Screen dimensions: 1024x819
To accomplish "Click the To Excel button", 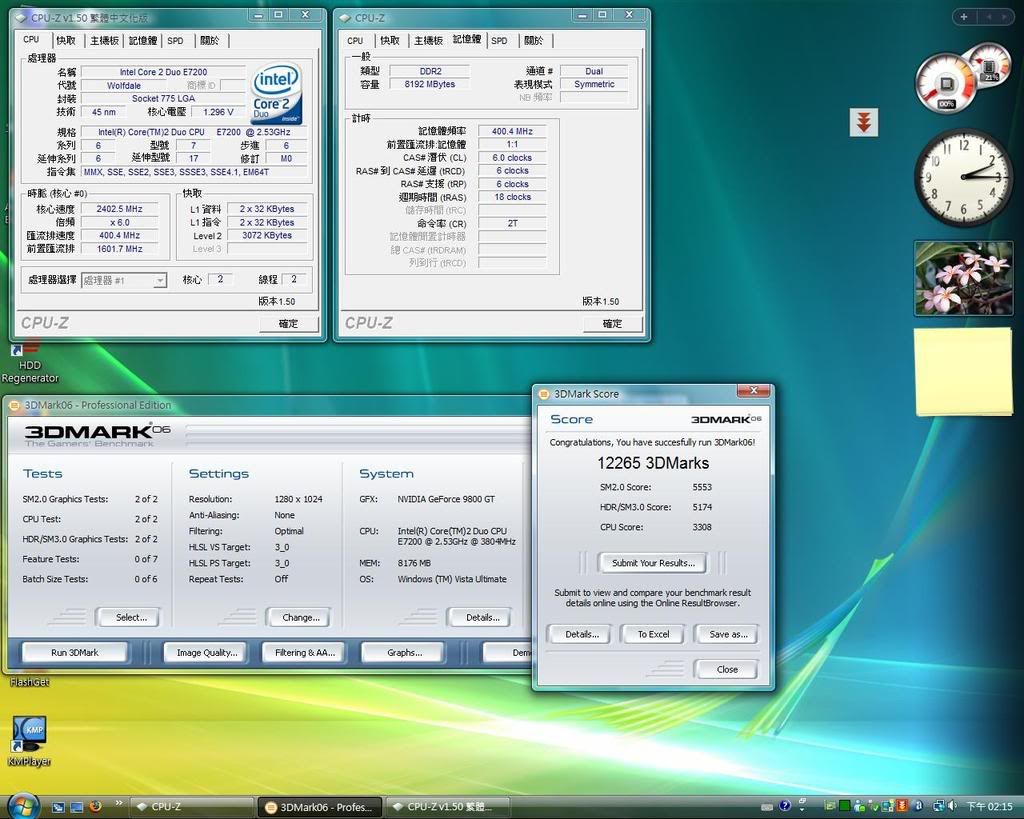I will click(x=653, y=634).
